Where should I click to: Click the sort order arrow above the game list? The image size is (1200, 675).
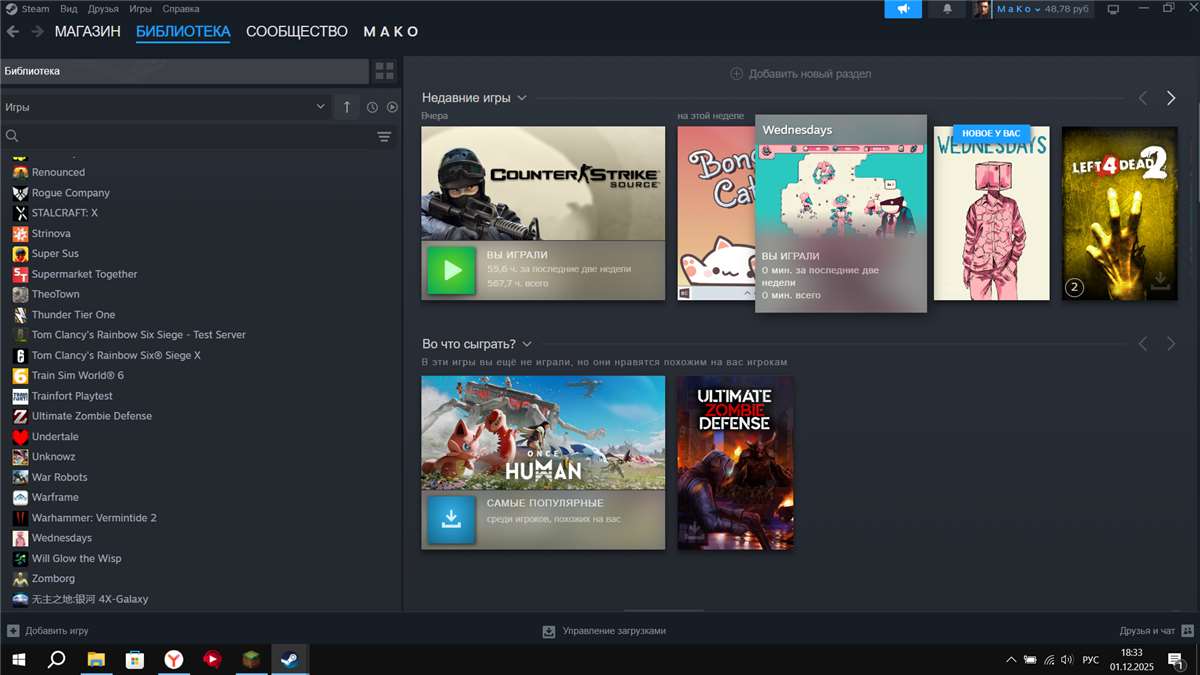pyautogui.click(x=346, y=106)
